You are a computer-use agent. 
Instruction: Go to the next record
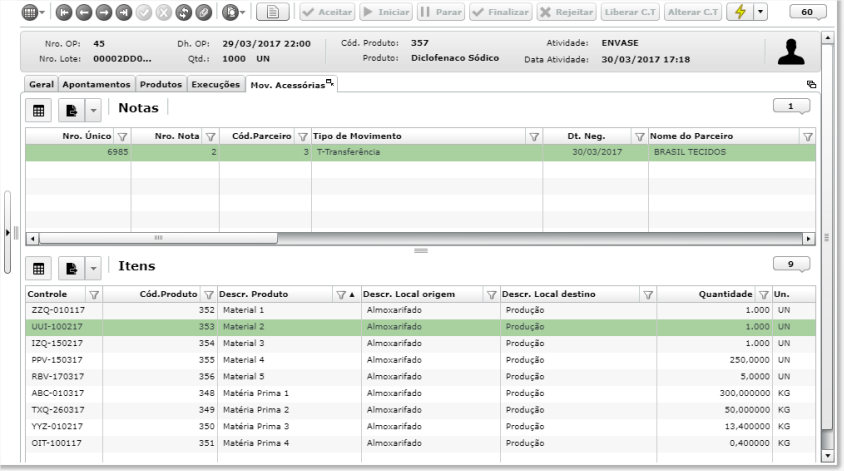(x=103, y=12)
